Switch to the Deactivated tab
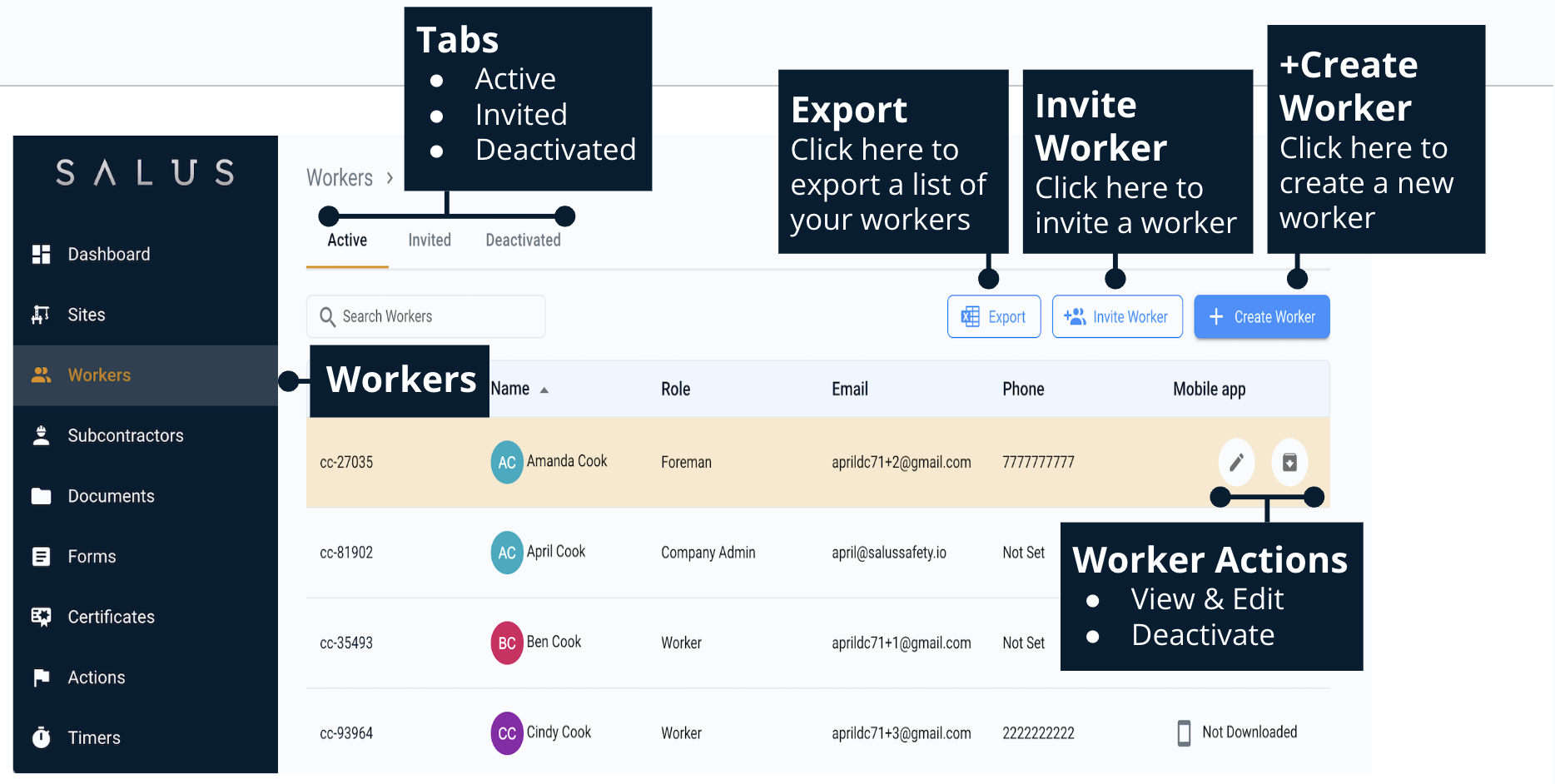This screenshot has width=1555, height=784. tap(523, 241)
